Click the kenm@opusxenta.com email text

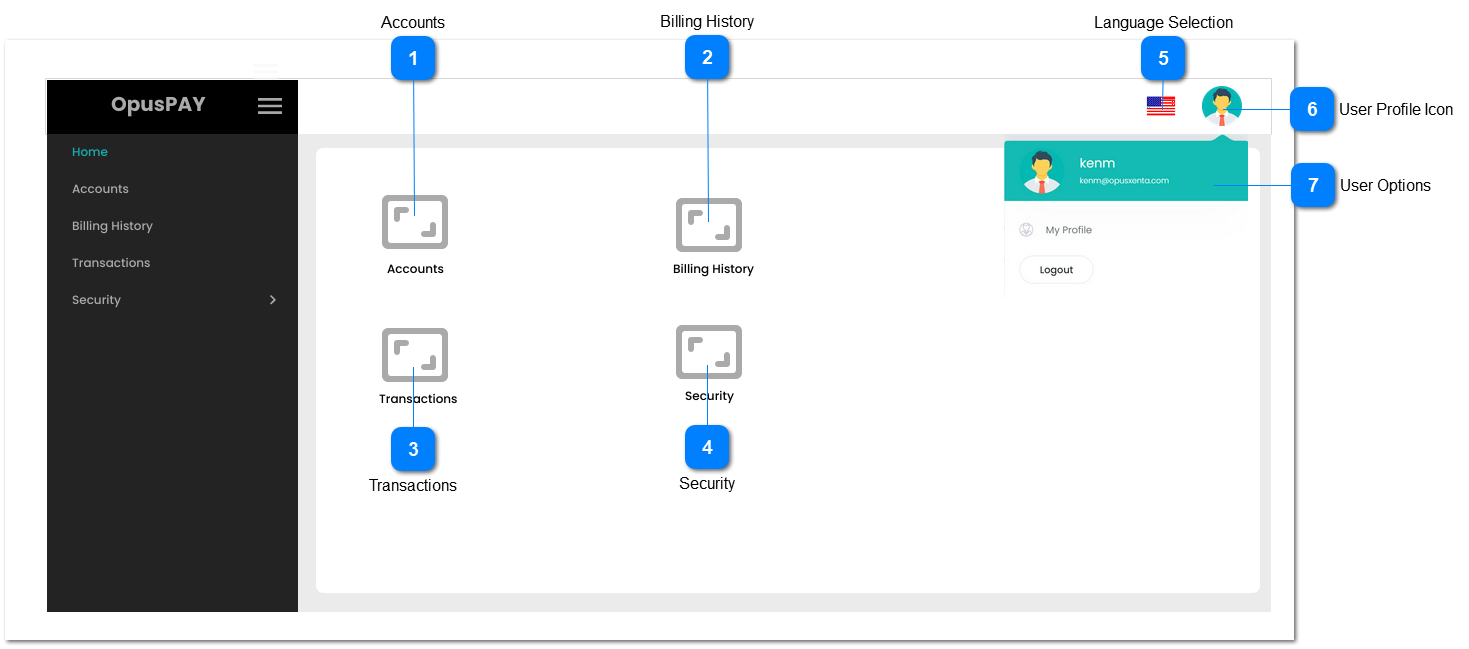click(1123, 181)
